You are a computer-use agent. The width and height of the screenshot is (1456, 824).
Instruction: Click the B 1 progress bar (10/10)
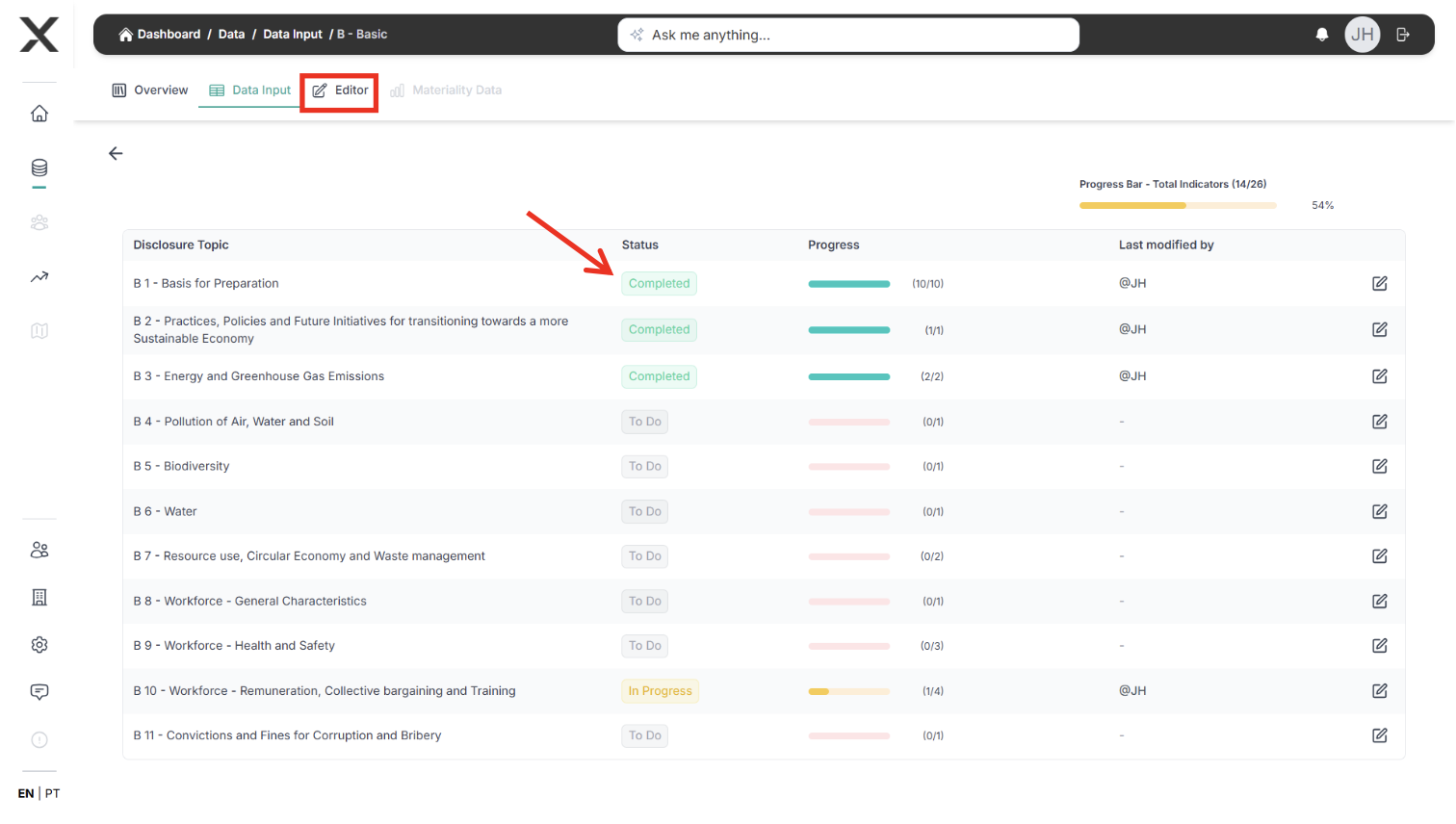[849, 284]
